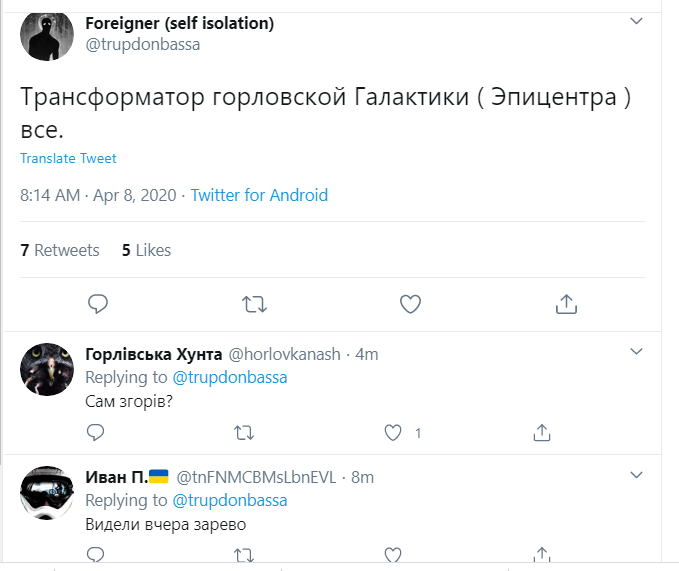Click the 8:14 AM · Apr 8, 2020 timestamp
The height and width of the screenshot is (571, 679).
pyautogui.click(x=96, y=195)
